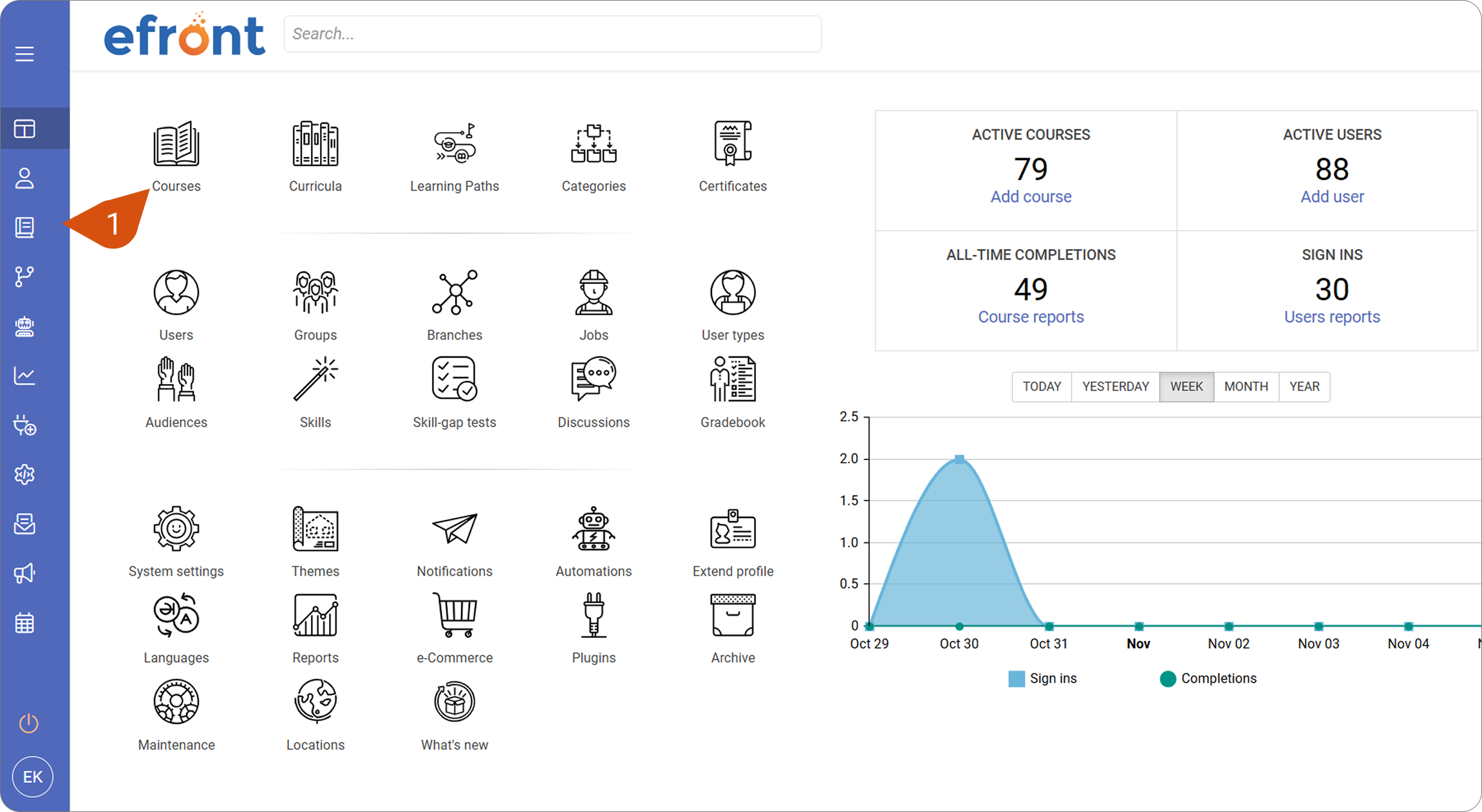Open the Courses icon

coord(176,143)
